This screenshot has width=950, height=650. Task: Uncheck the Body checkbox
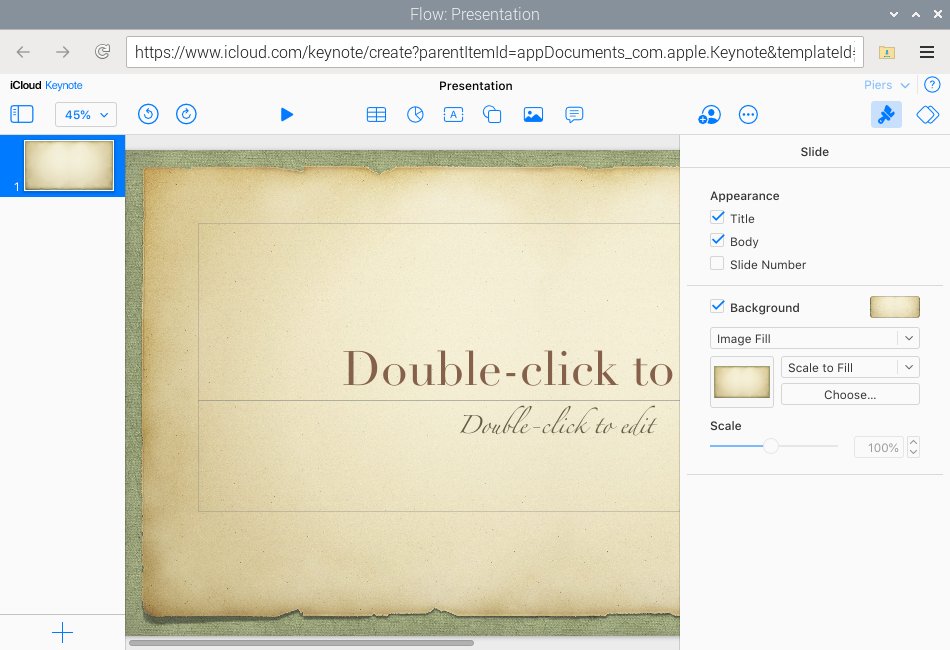coord(717,240)
